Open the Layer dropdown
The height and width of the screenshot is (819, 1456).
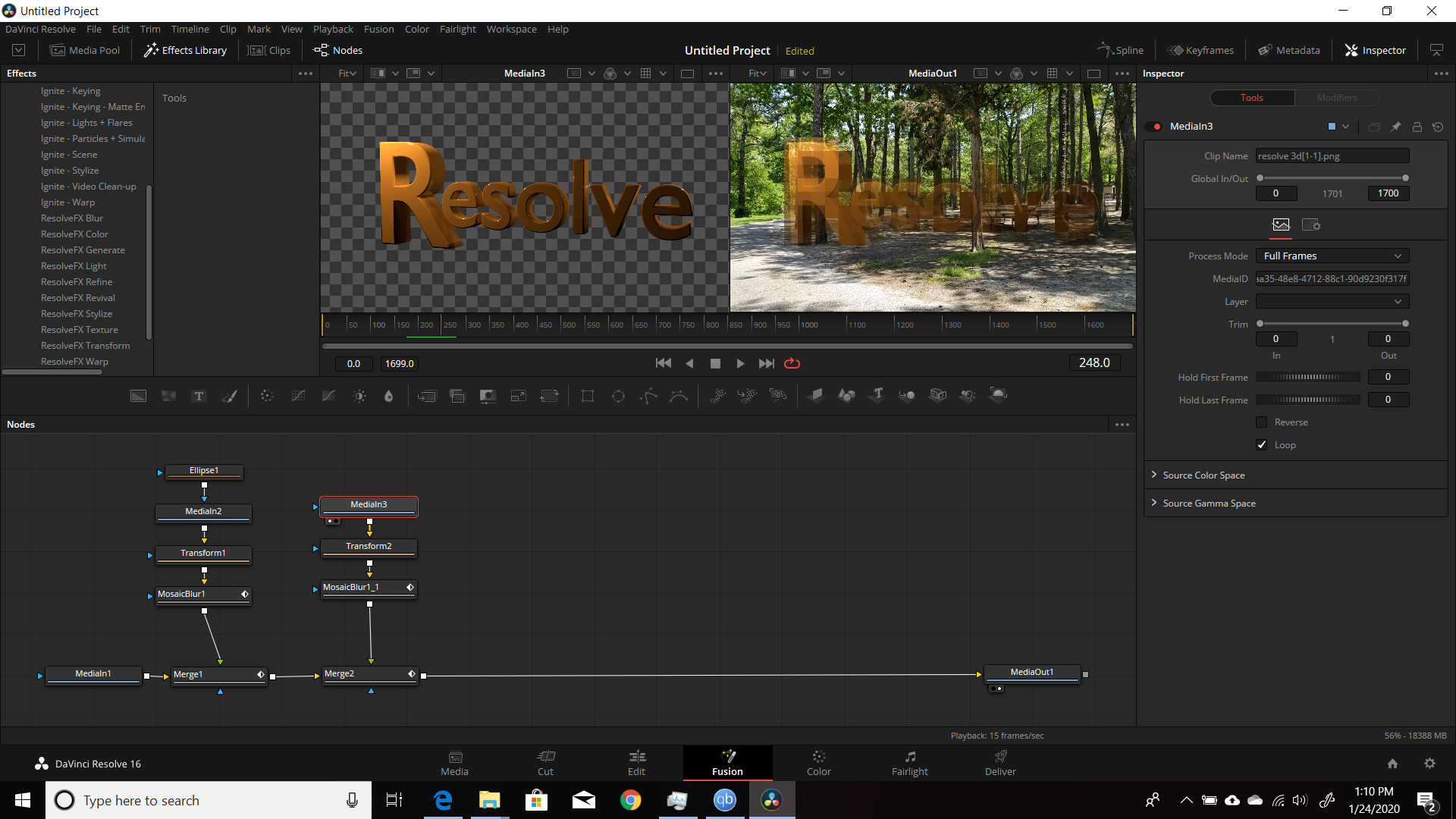pos(1332,302)
